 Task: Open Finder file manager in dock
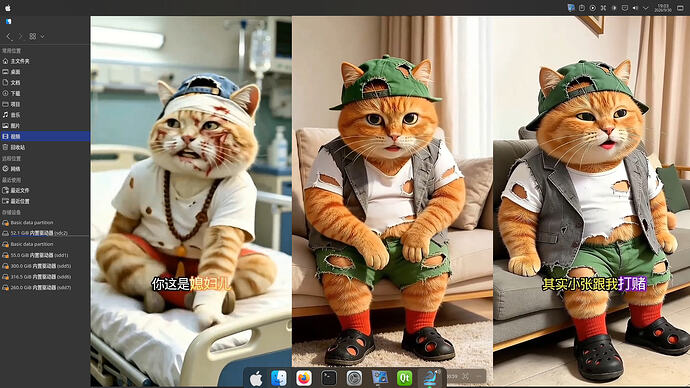coord(279,378)
